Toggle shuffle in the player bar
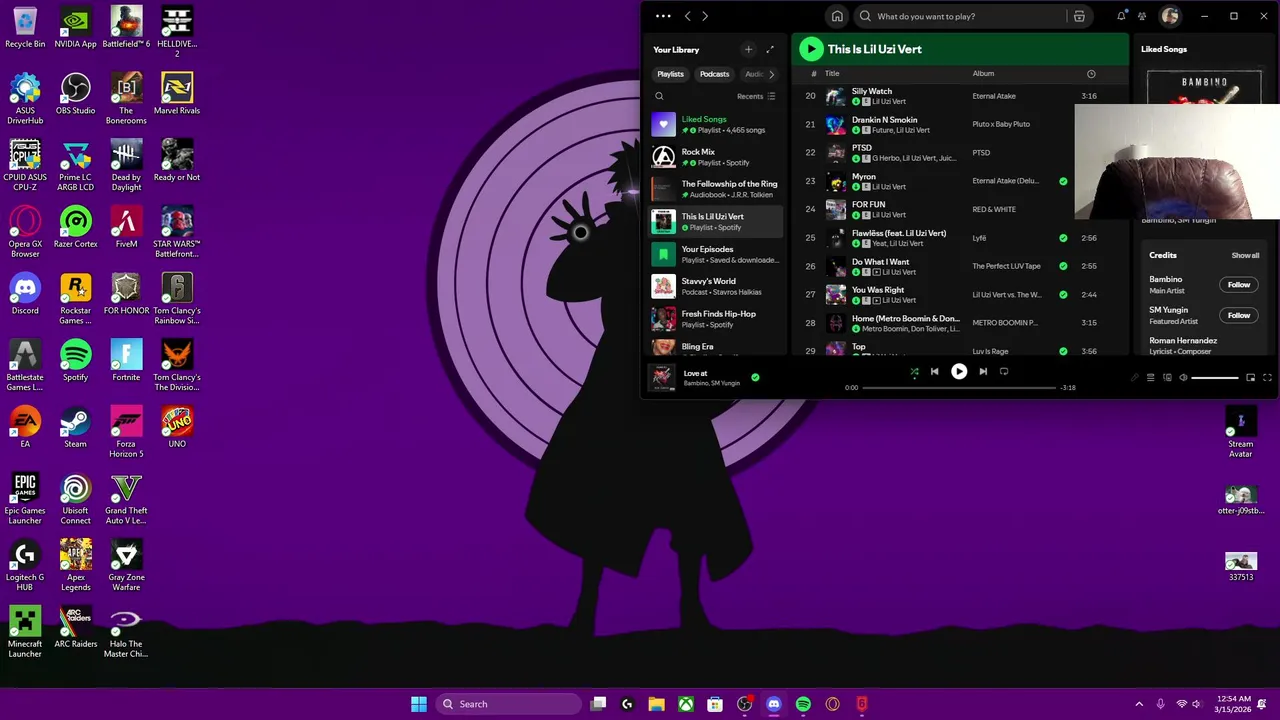The image size is (1280, 720). (914, 371)
